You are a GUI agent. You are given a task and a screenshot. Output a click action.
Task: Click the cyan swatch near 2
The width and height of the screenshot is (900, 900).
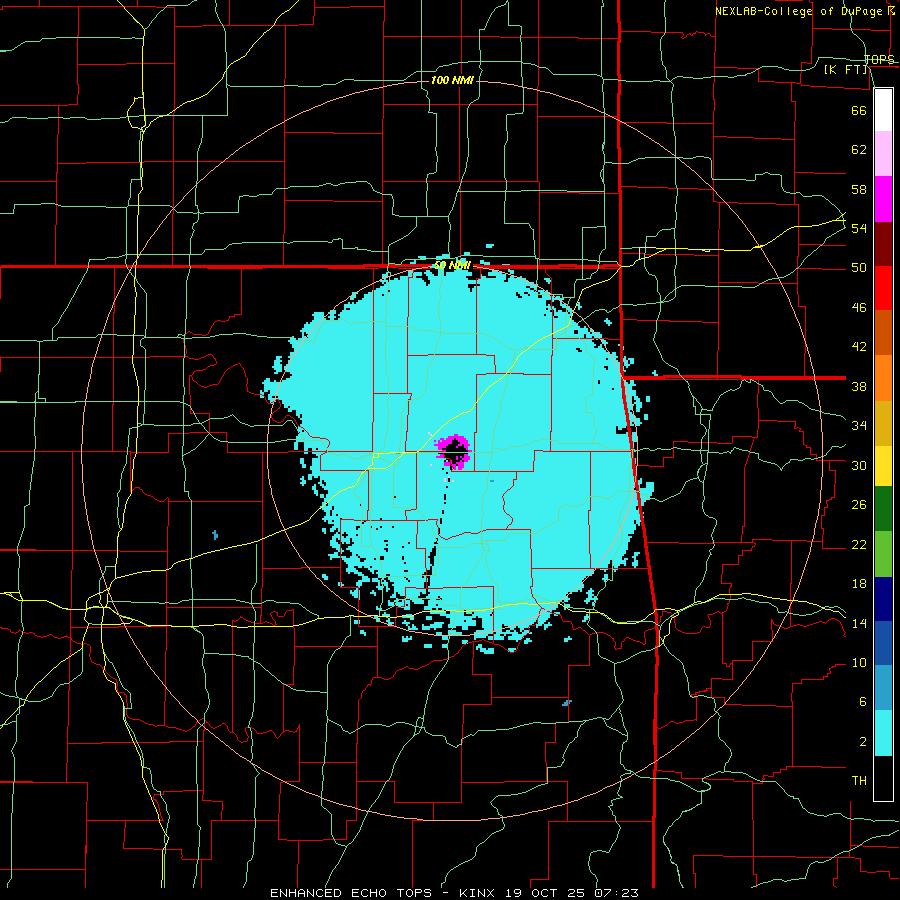pyautogui.click(x=883, y=733)
